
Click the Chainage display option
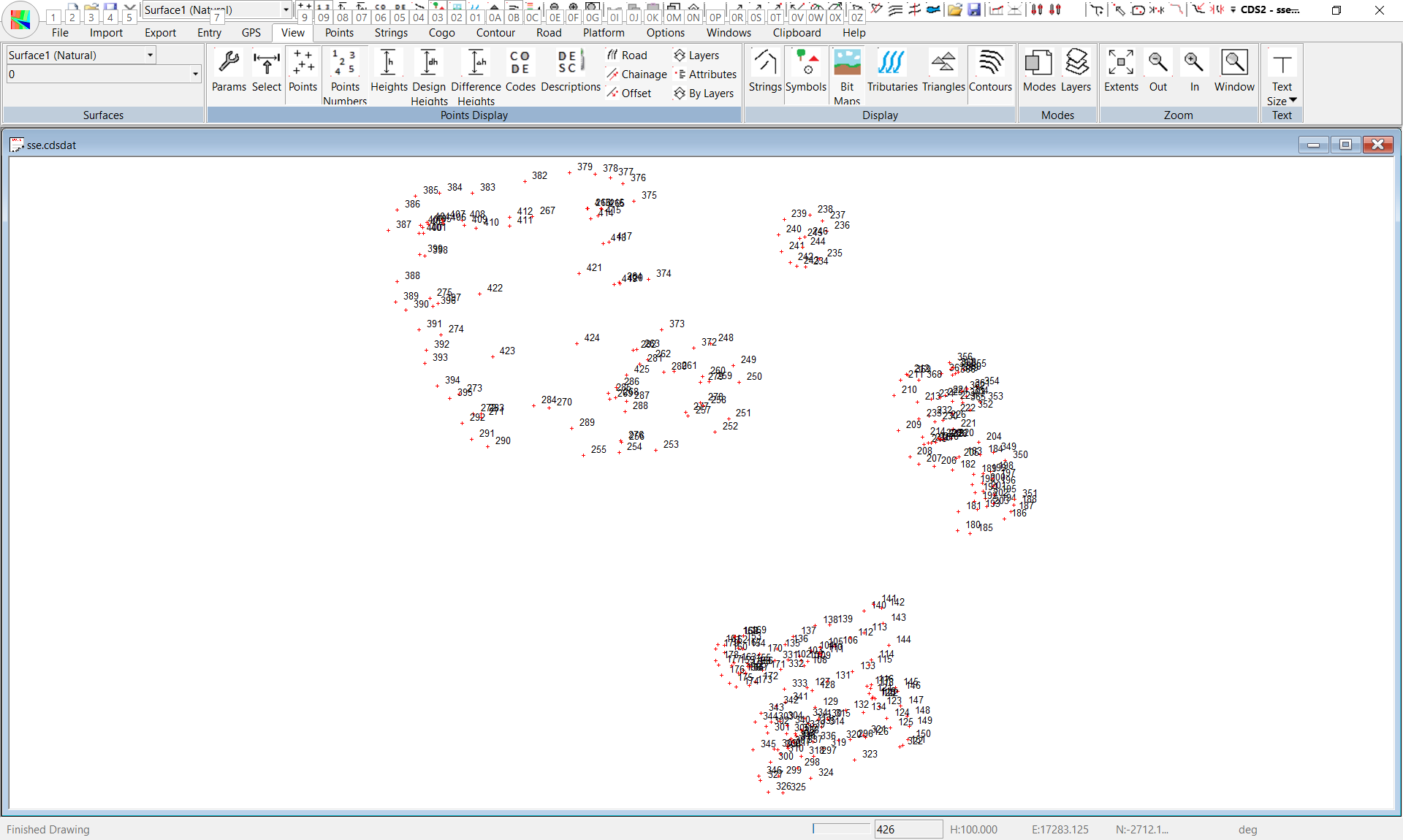click(636, 75)
